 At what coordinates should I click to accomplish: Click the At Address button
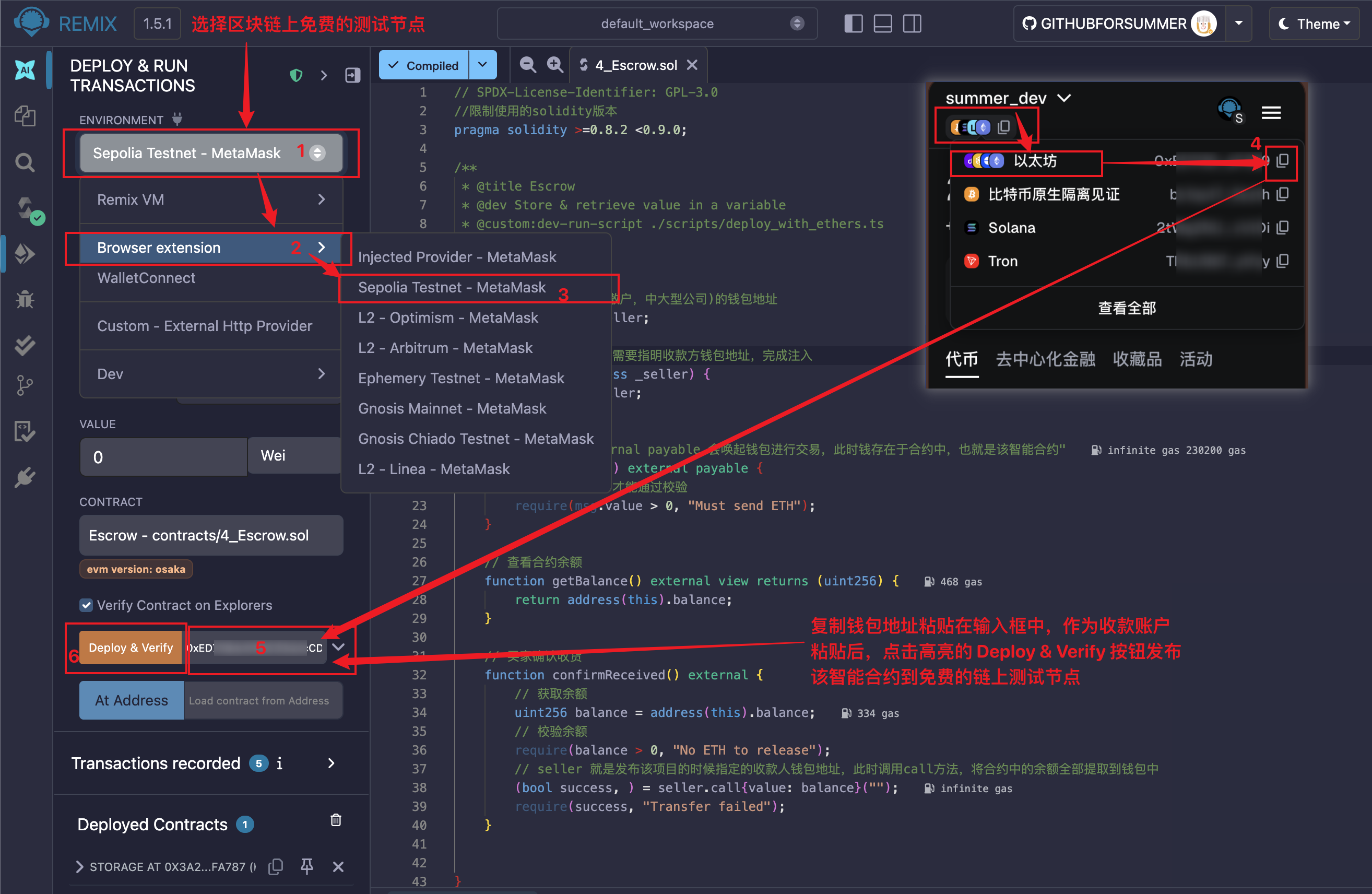point(132,700)
